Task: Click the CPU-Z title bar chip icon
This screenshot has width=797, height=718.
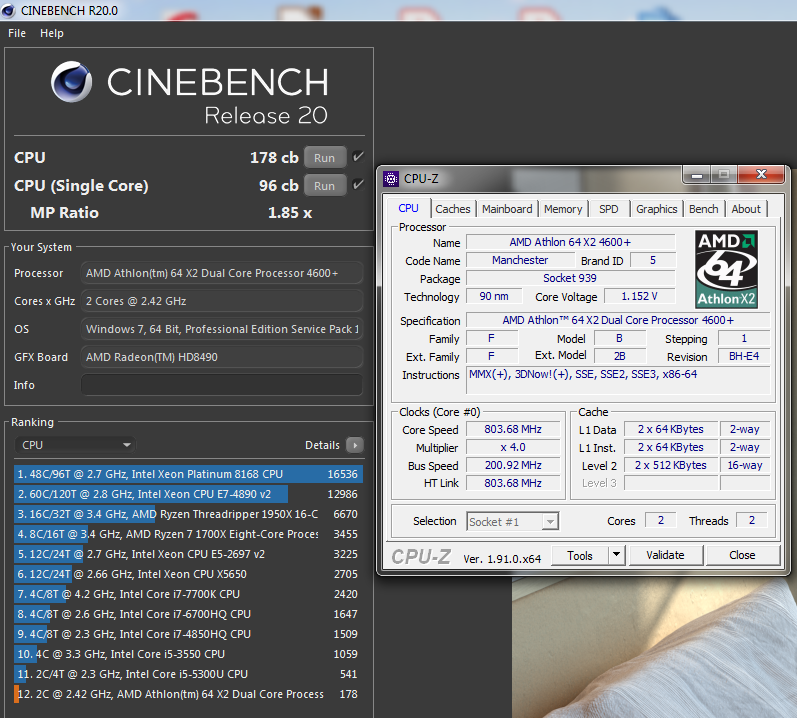Action: pyautogui.click(x=391, y=179)
